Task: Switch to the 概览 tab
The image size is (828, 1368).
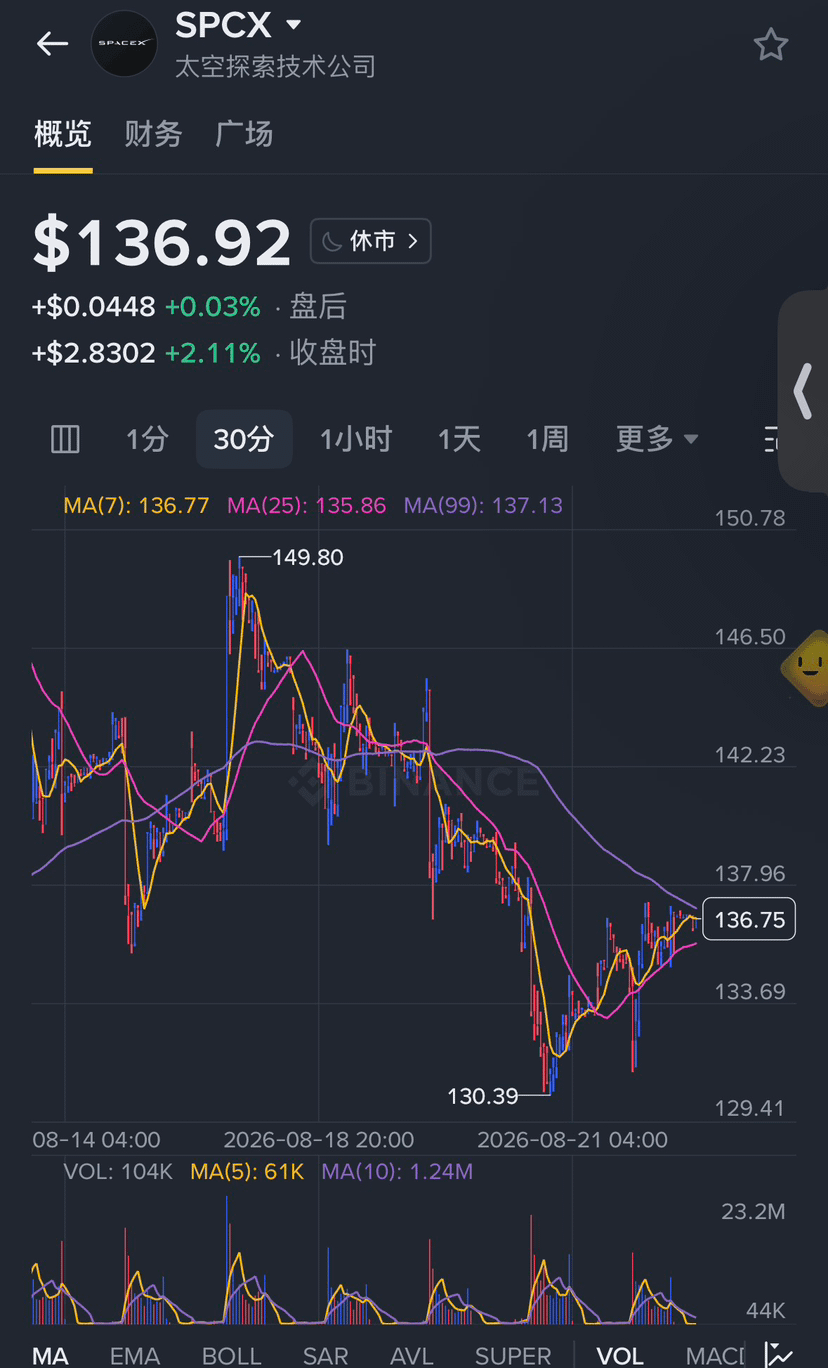Action: pyautogui.click(x=63, y=134)
